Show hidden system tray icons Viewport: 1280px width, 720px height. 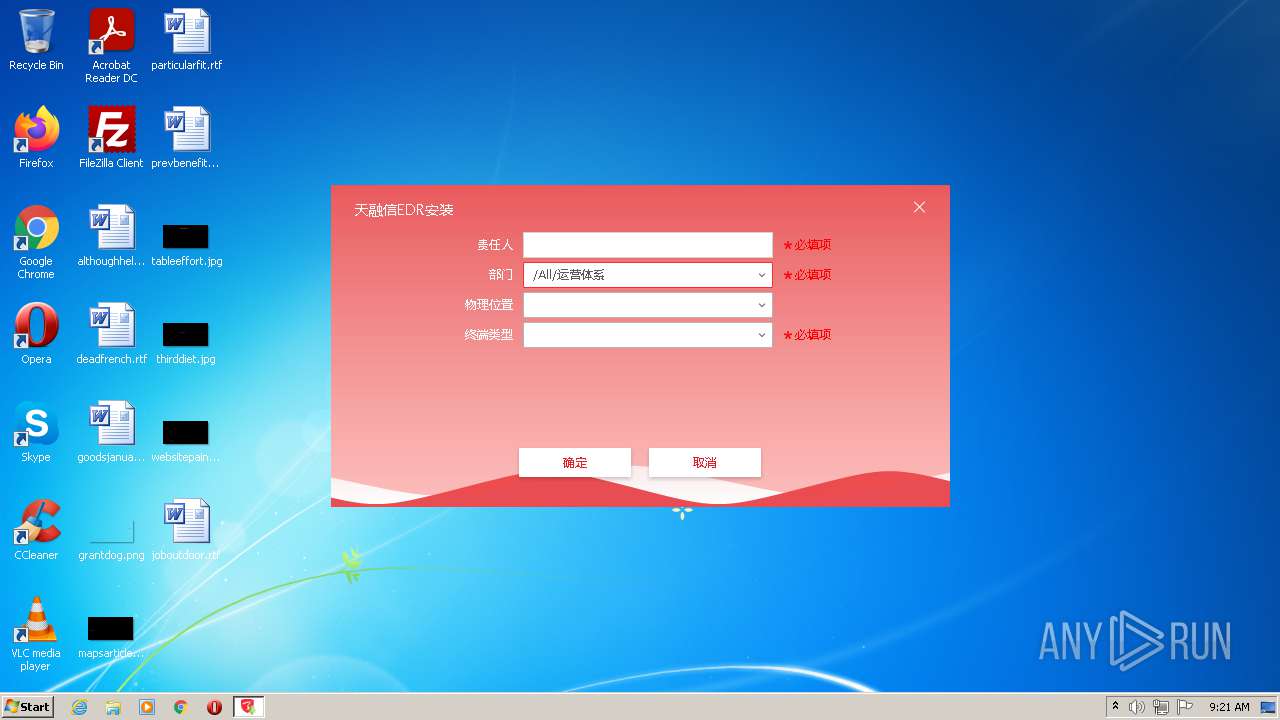[1115, 707]
